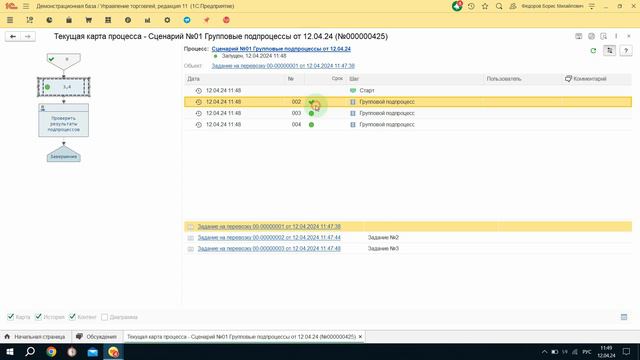The image size is (640, 360).
Task: Switch to Обсуждения tab
Action: [96, 337]
